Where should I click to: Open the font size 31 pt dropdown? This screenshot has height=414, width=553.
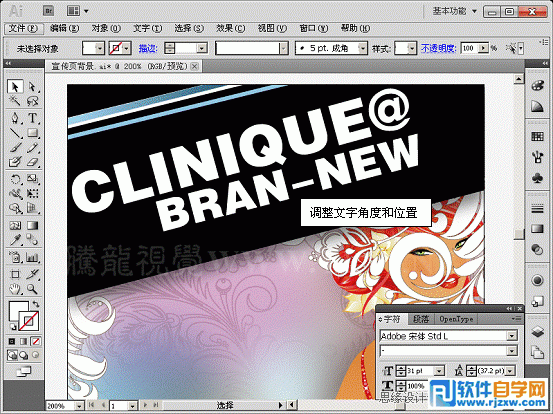coord(439,371)
